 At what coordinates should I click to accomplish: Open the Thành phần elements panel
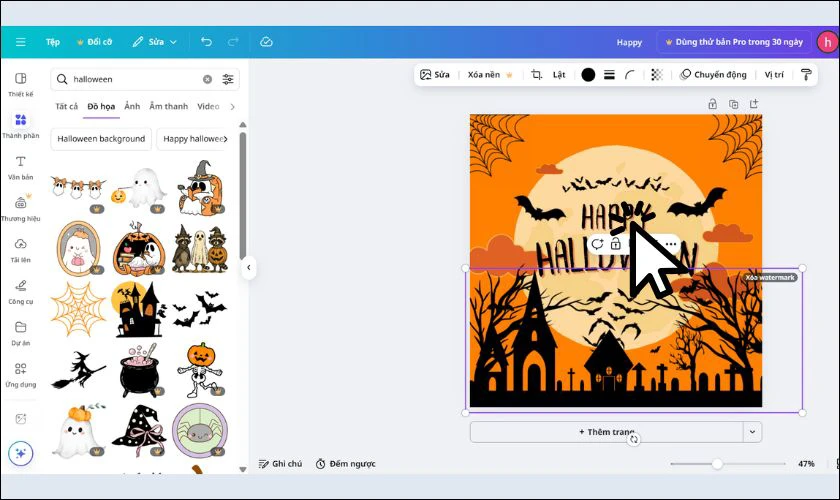point(20,125)
